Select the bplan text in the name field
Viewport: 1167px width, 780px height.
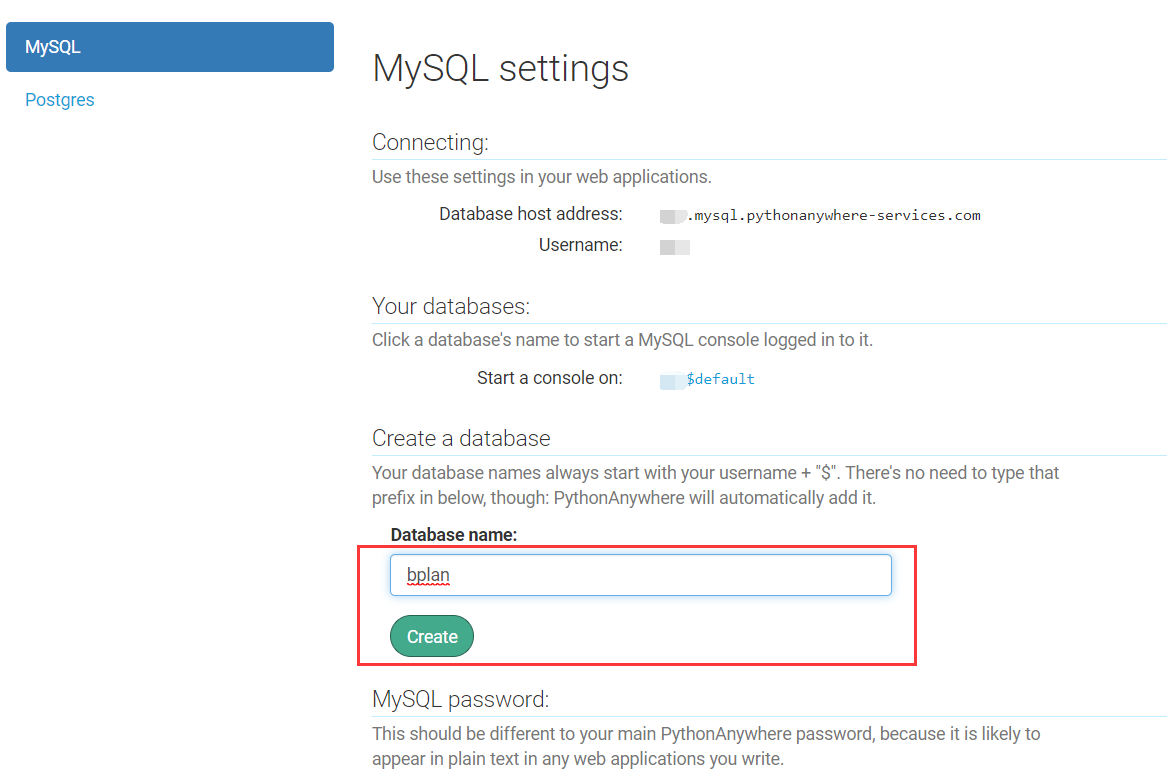pos(428,574)
